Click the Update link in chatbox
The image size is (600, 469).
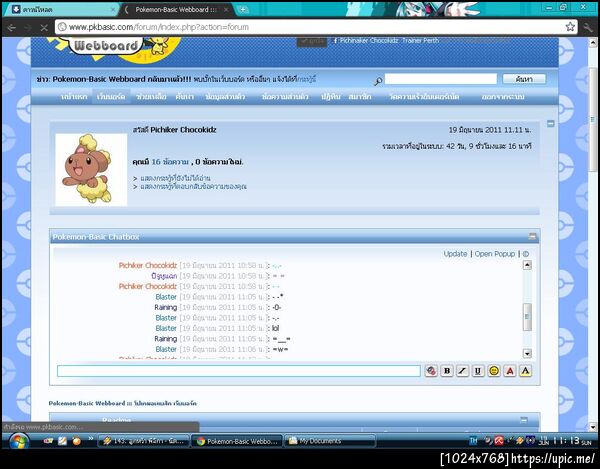(455, 254)
